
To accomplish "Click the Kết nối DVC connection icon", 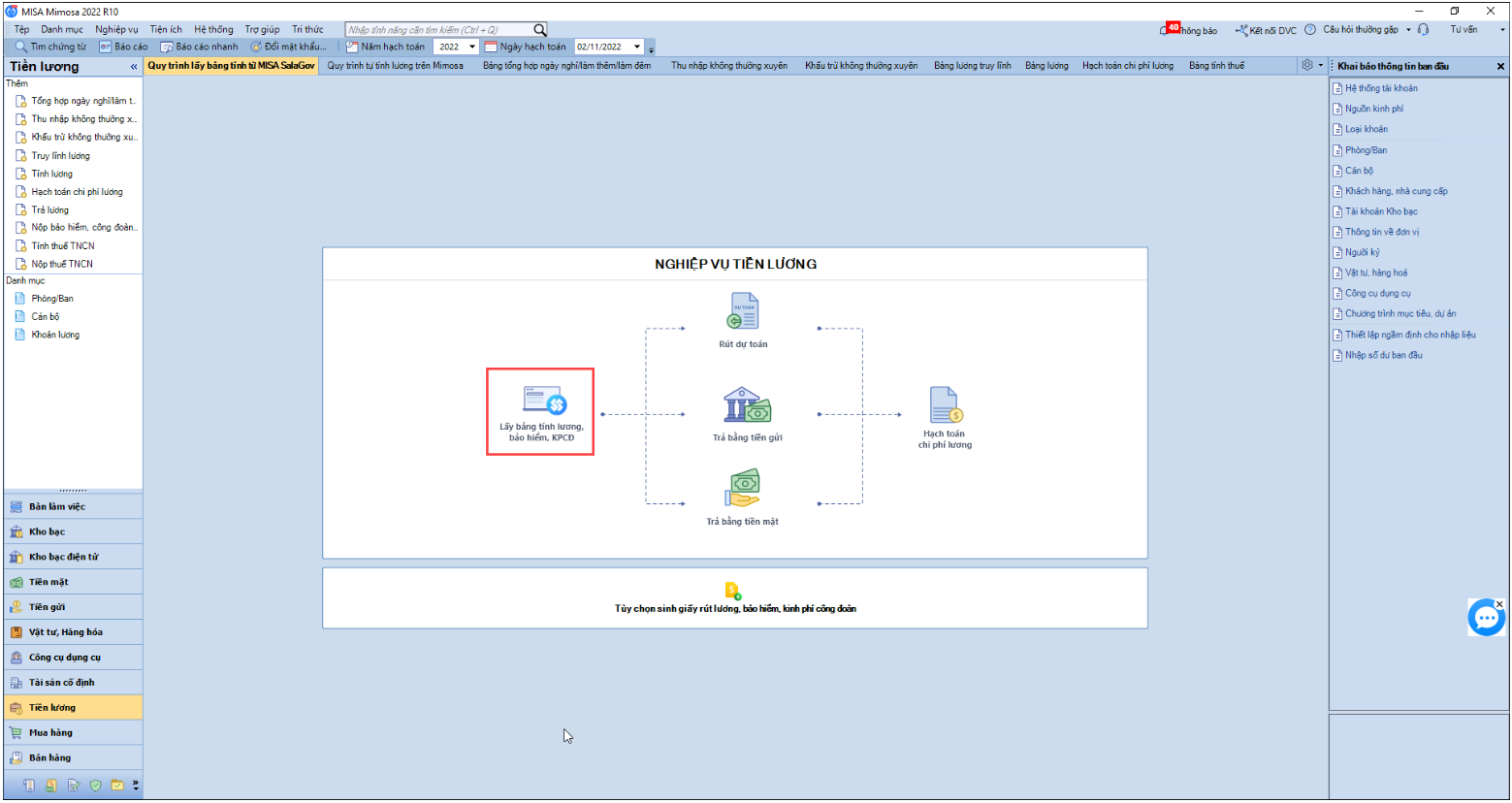I will 1241,30.
